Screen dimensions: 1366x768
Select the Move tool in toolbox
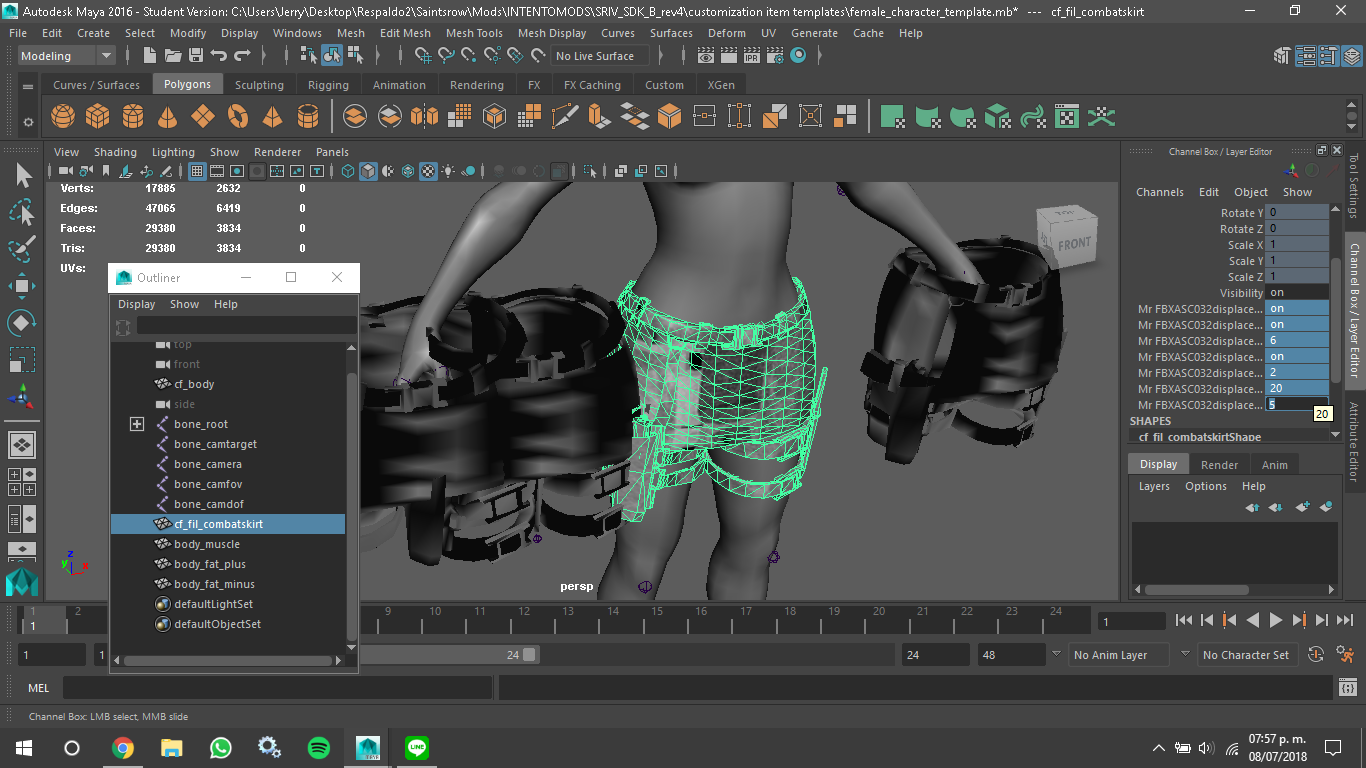click(x=22, y=286)
